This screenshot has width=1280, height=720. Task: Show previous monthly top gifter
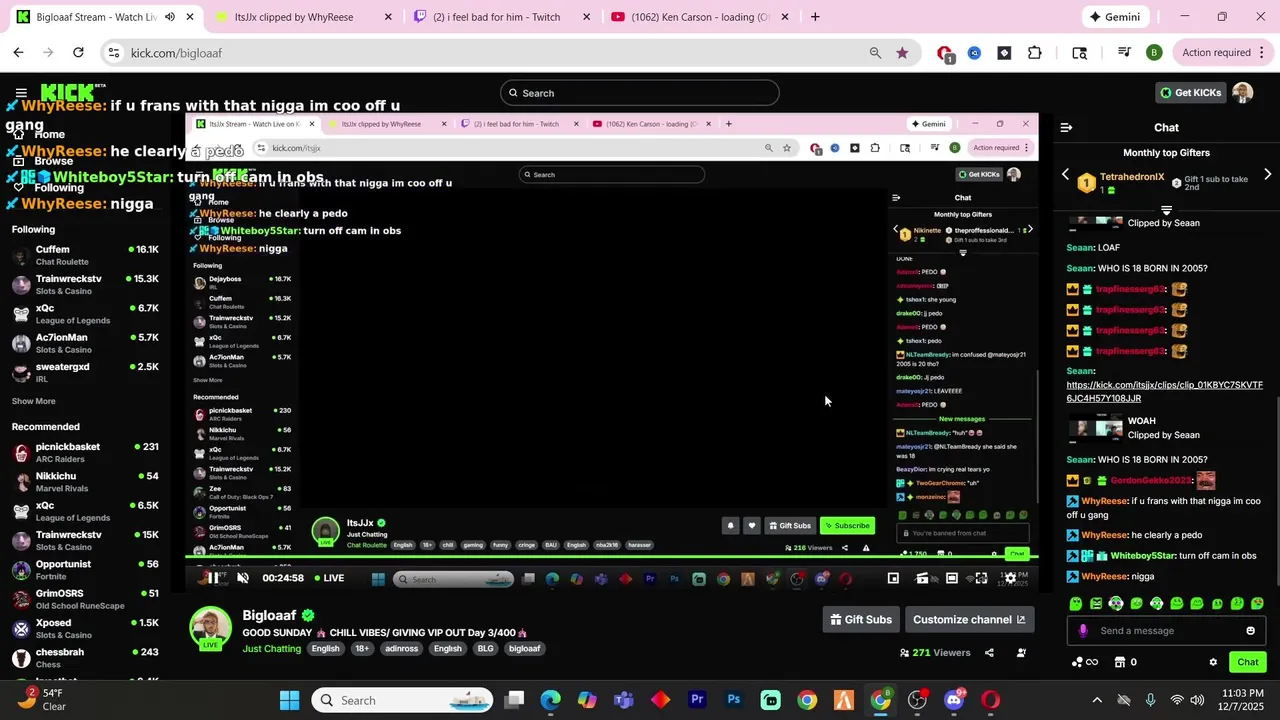[1065, 174]
